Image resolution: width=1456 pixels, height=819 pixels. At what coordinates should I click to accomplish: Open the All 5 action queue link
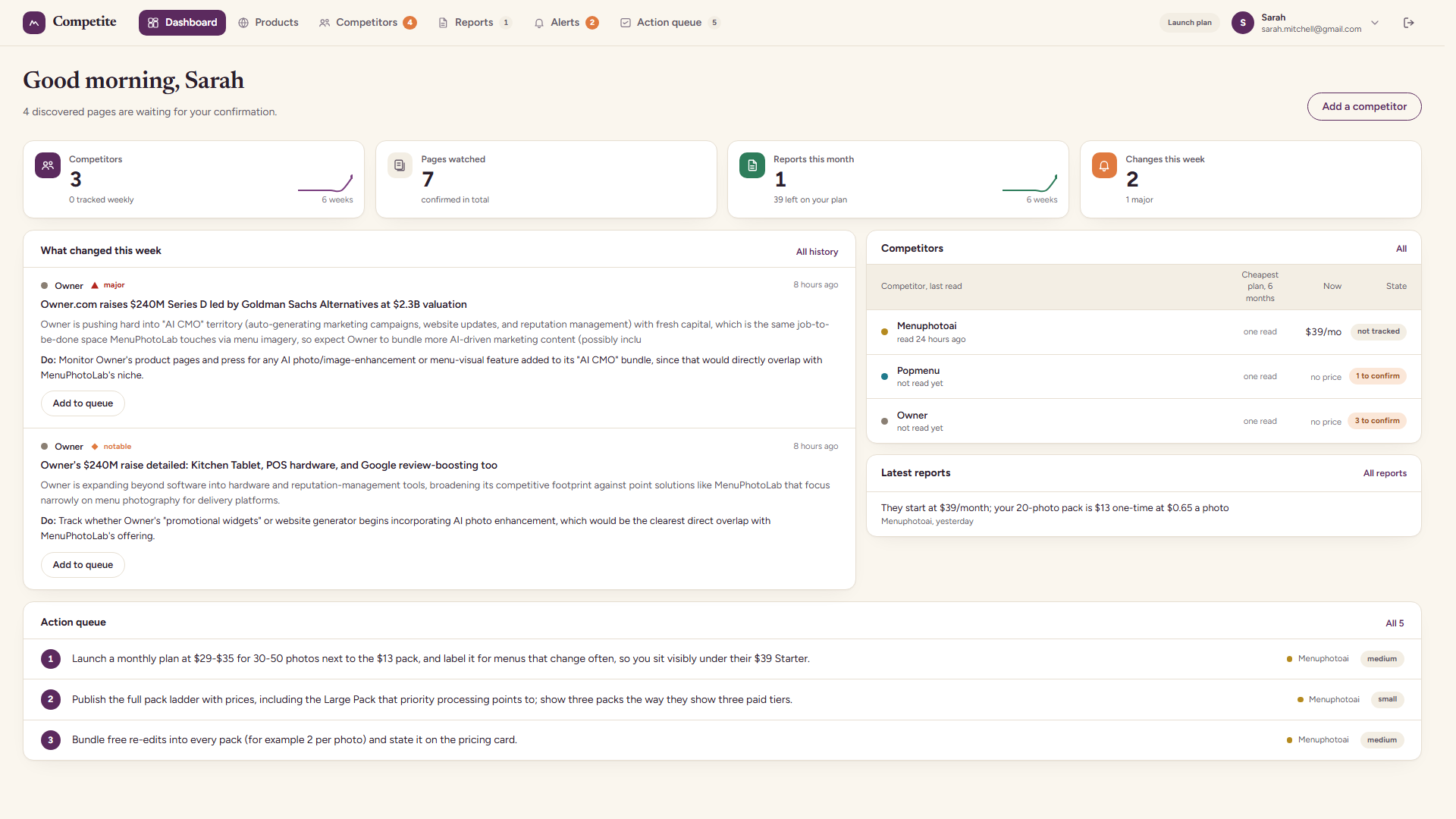point(1395,623)
